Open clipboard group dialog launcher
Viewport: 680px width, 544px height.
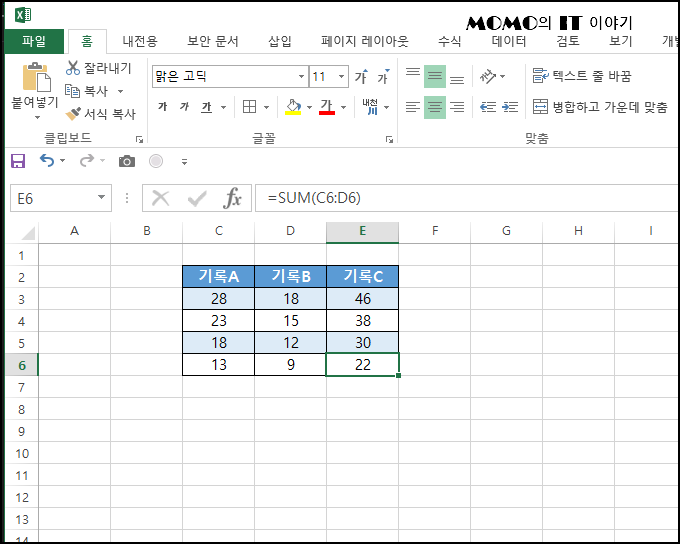139,139
